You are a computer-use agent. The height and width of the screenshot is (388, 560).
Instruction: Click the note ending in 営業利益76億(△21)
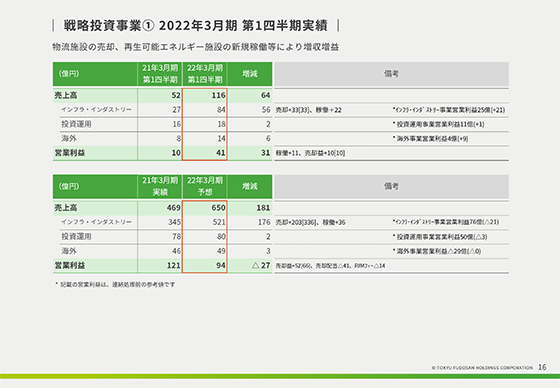pyautogui.click(x=446, y=222)
